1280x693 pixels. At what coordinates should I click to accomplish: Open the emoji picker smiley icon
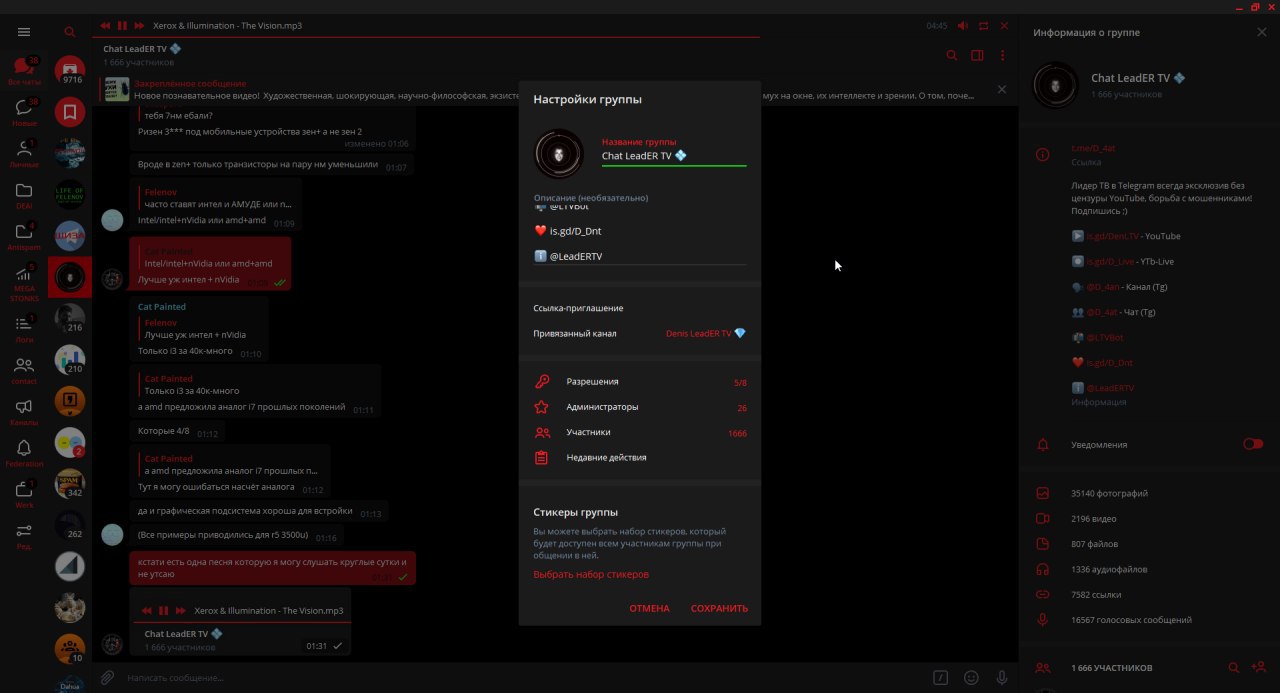[971, 677]
